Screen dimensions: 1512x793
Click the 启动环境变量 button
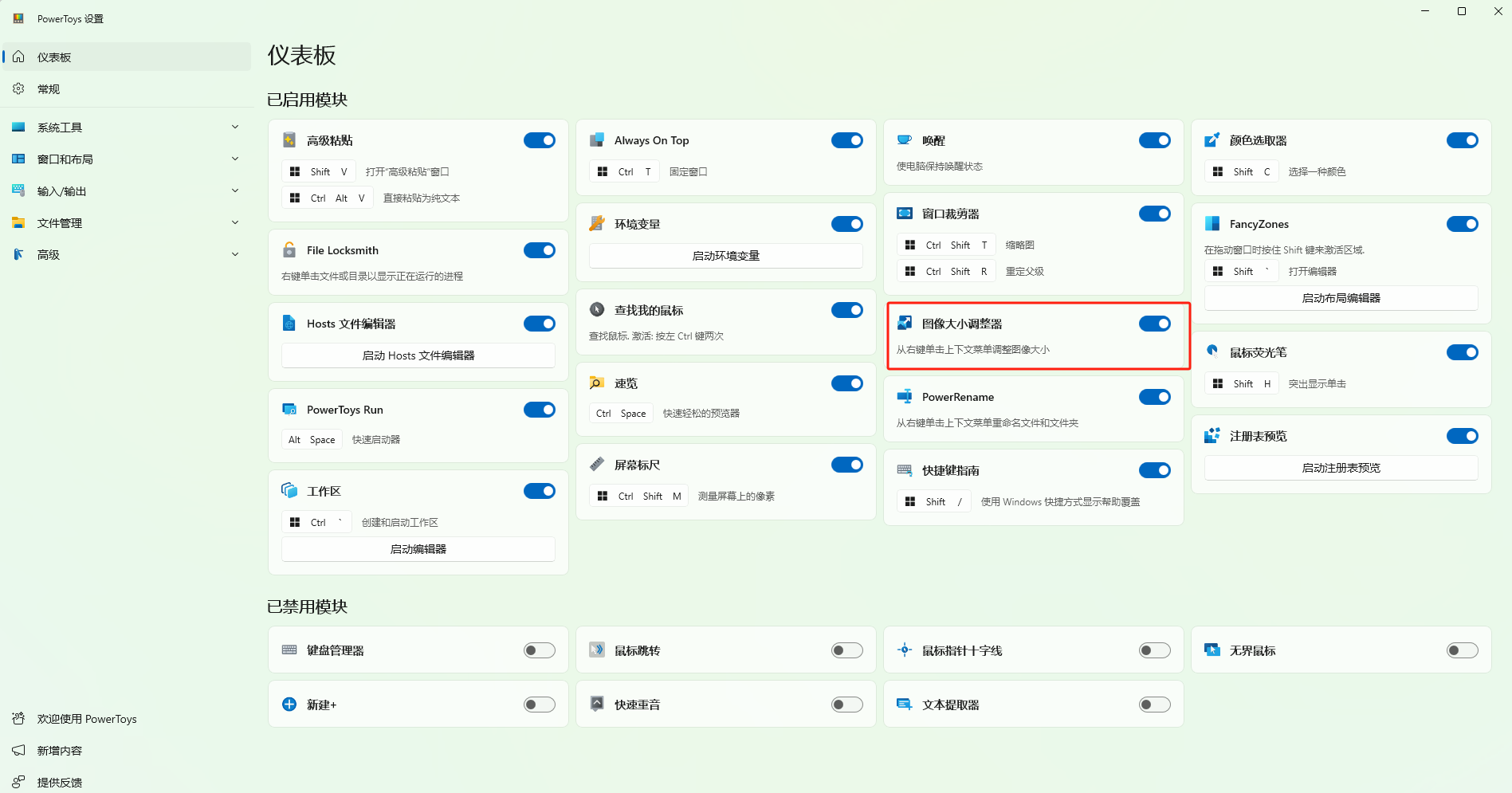(726, 256)
